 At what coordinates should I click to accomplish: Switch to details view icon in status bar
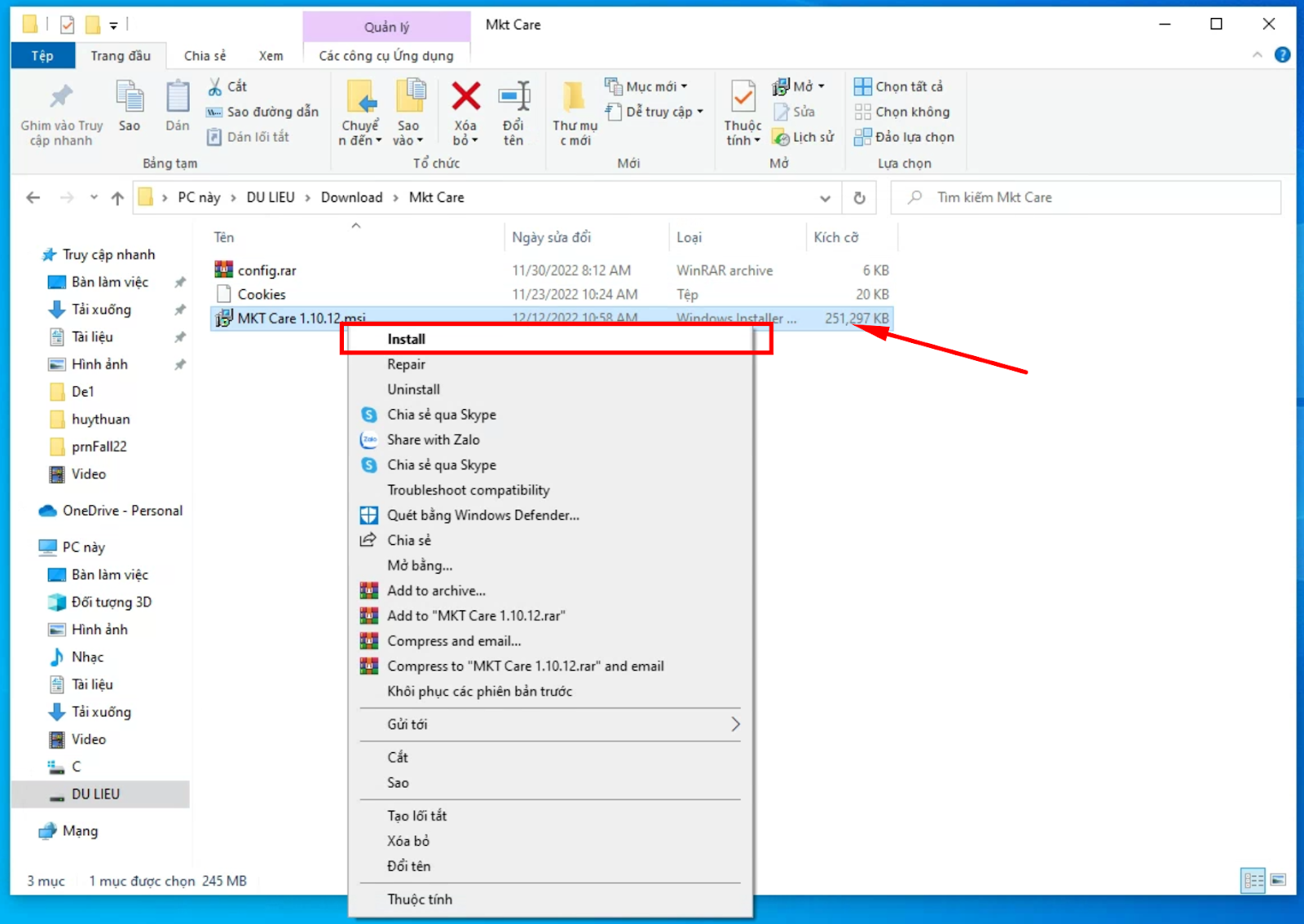[x=1253, y=880]
